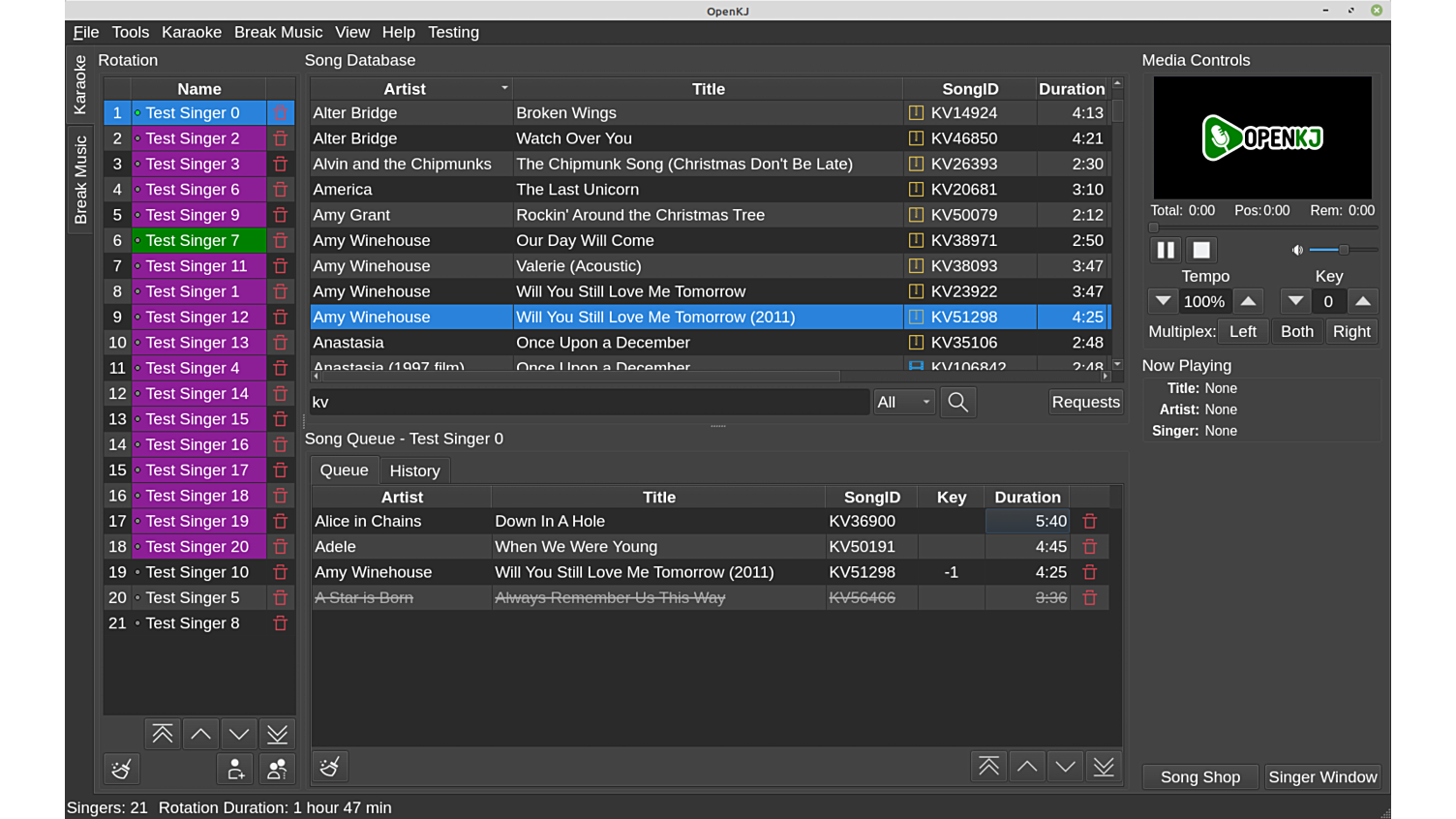Viewport: 1456px width, 819px height.
Task: Show the Singer Window
Action: [x=1322, y=777]
